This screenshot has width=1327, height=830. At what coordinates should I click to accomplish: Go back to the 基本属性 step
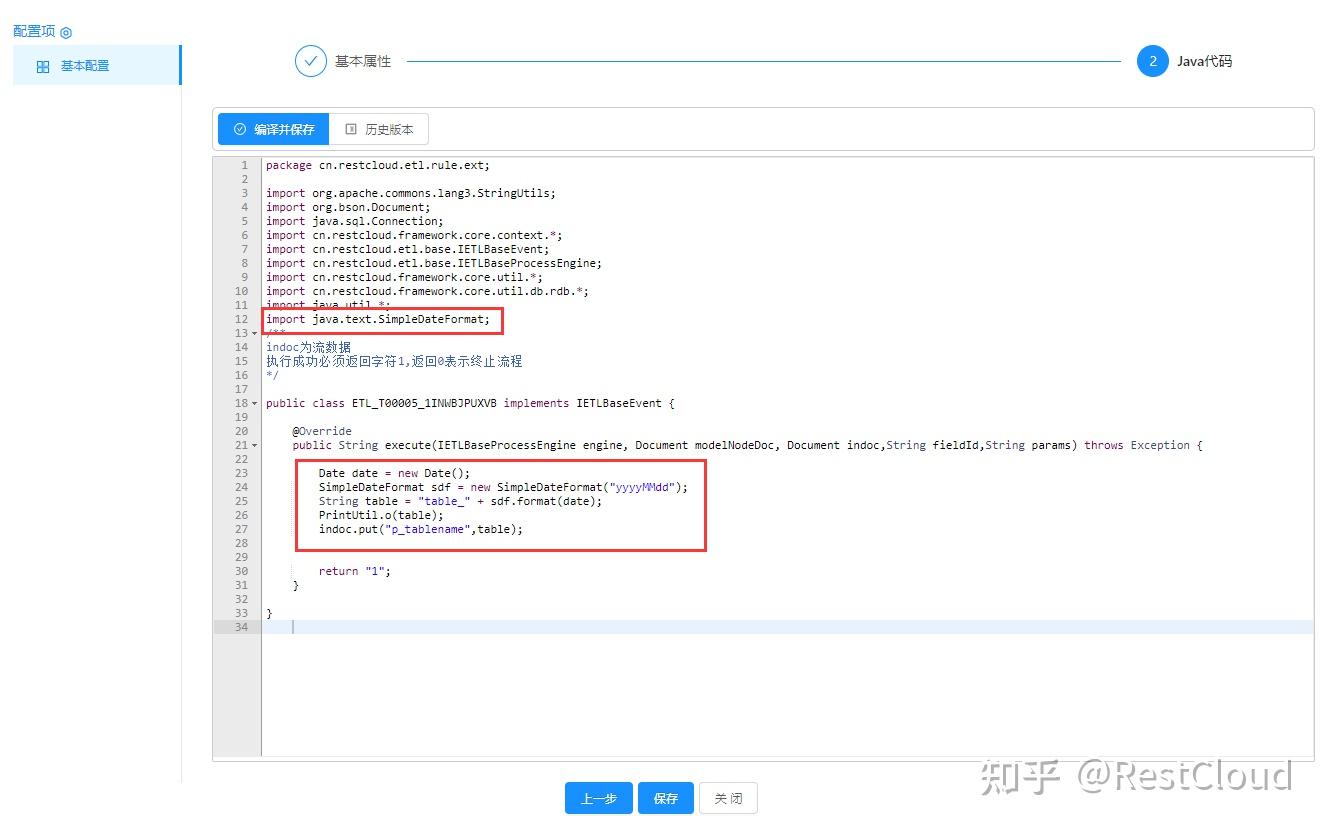(x=365, y=61)
